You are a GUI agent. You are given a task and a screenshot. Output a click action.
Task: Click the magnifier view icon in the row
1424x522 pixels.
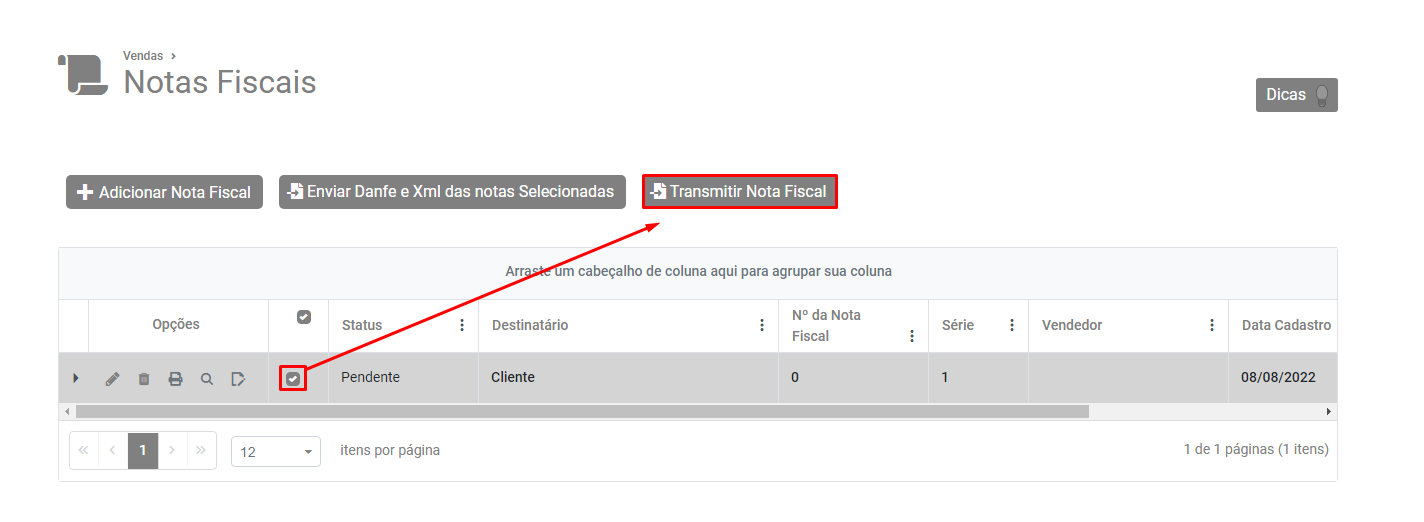(207, 379)
